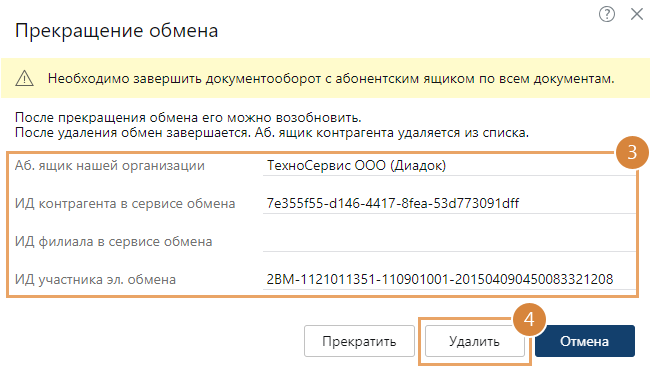651x376 pixels.
Task: Select the ТехноСервис ООО (Диадок) field
Action: (x=449, y=166)
